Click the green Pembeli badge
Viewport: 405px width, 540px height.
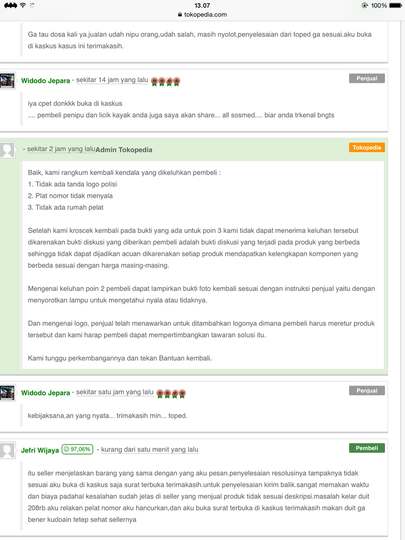367,448
